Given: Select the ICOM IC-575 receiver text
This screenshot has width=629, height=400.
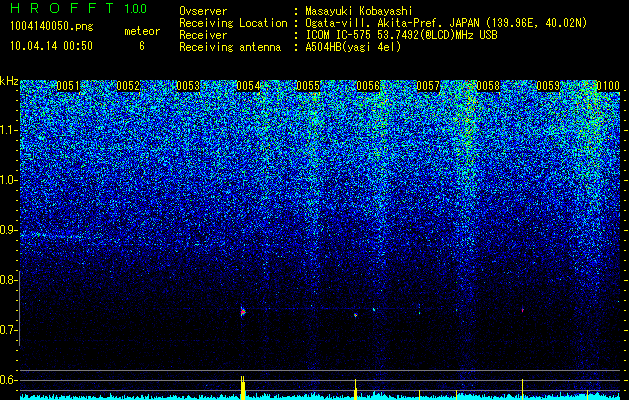Looking at the screenshot, I should [x=401, y=35].
